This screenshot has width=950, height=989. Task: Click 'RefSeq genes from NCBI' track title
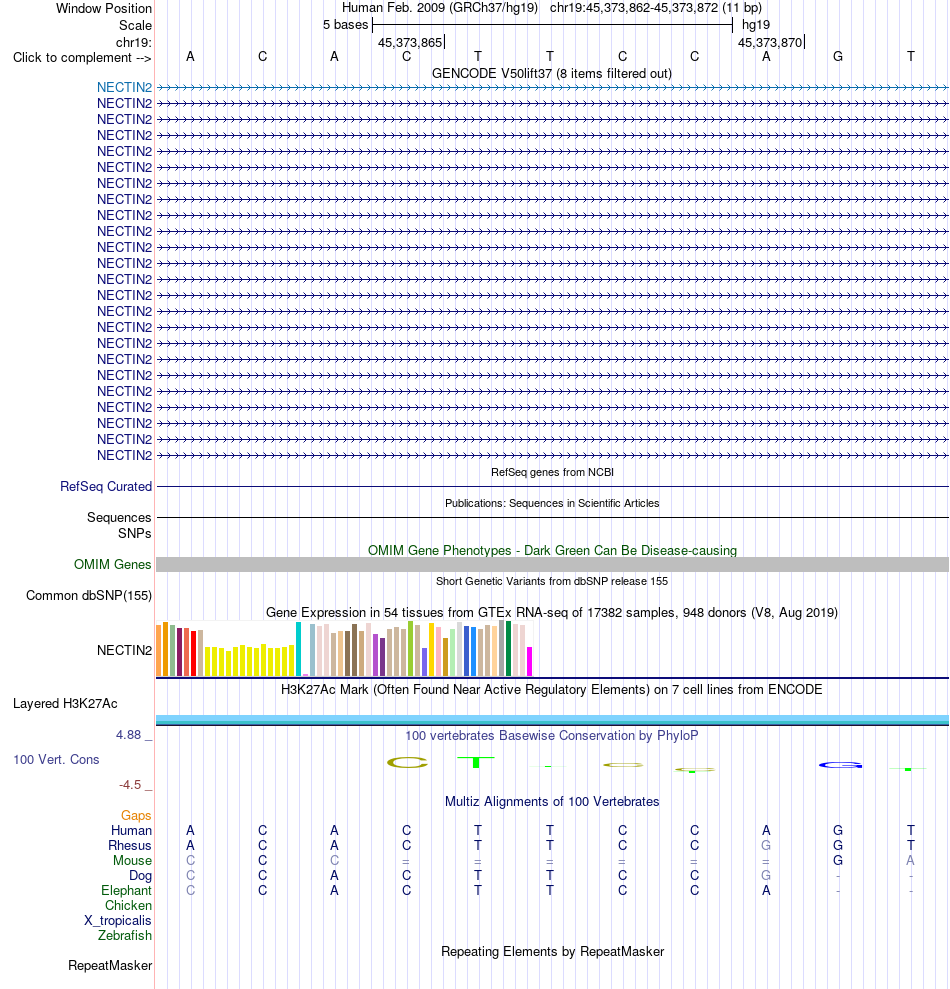(552, 472)
